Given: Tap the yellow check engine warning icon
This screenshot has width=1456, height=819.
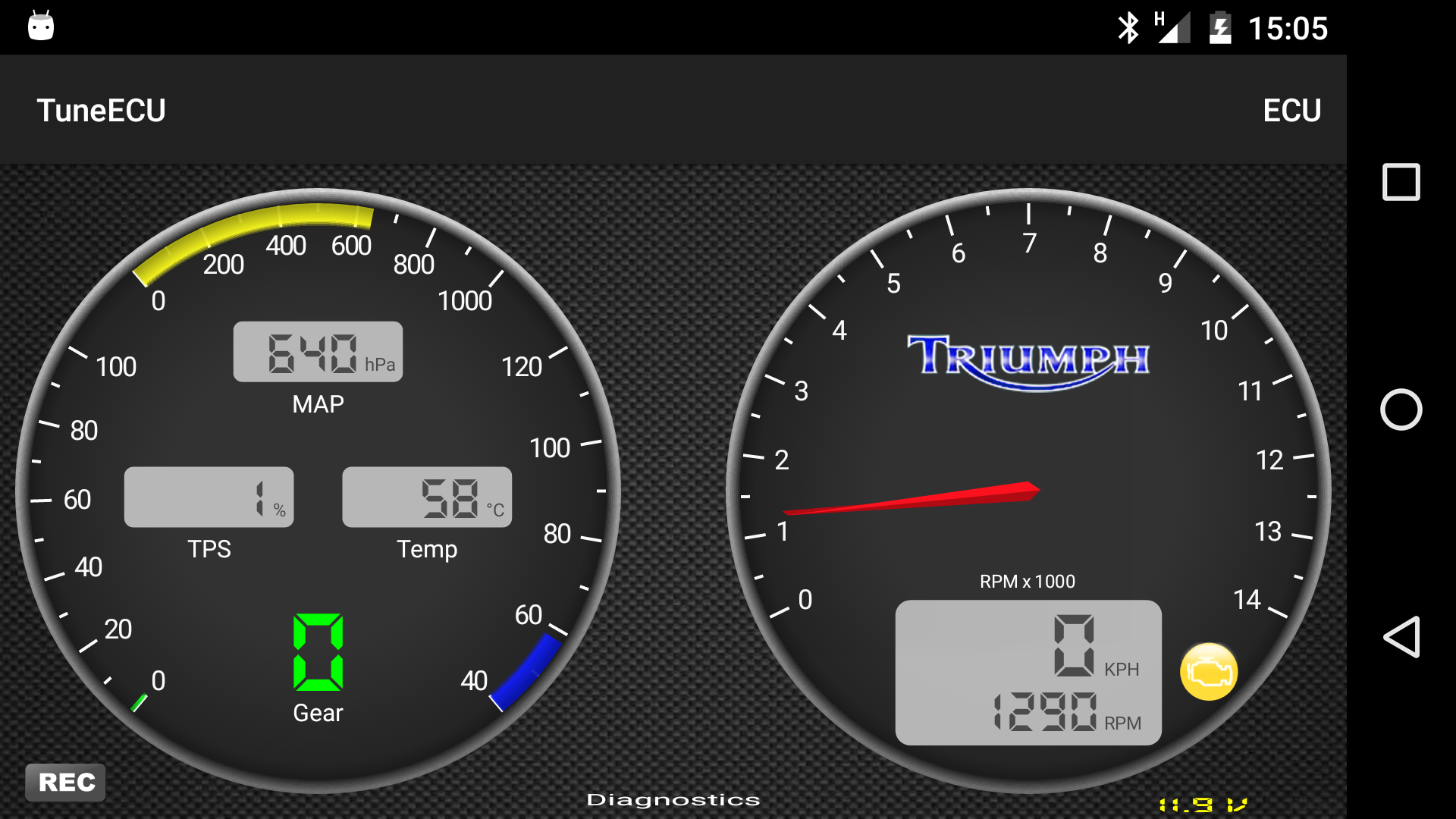Looking at the screenshot, I should 1209,672.
